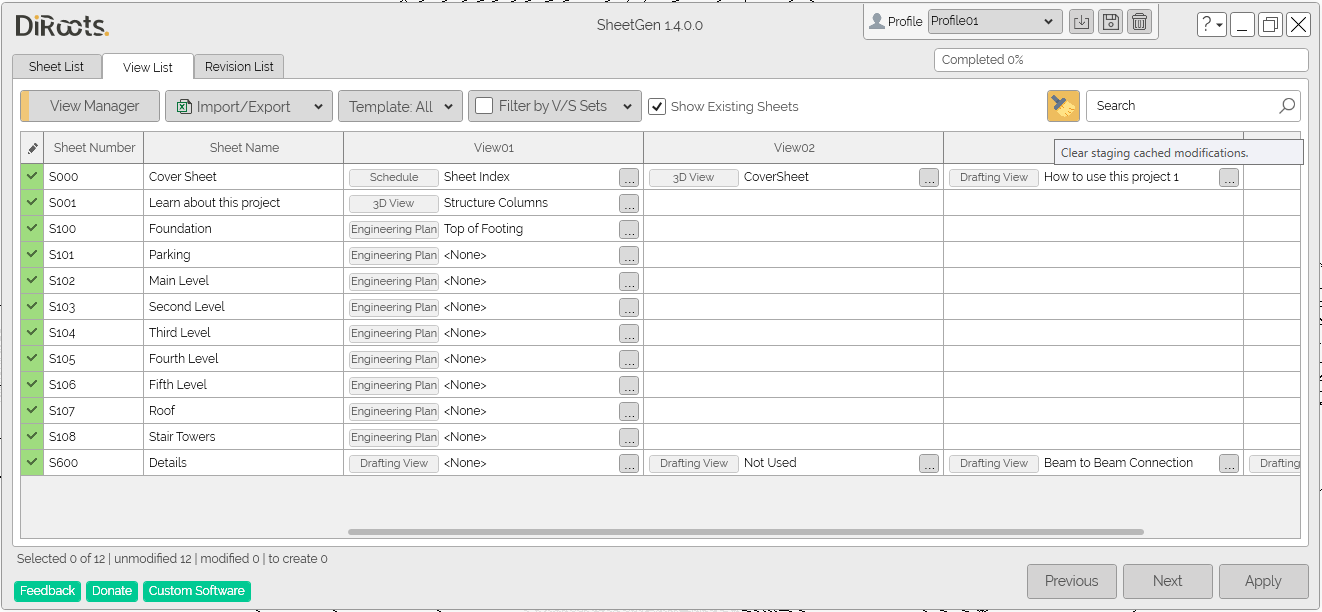This screenshot has width=1322, height=612.
Task: Save the current profile using the floppy disk icon
Action: 1110,21
